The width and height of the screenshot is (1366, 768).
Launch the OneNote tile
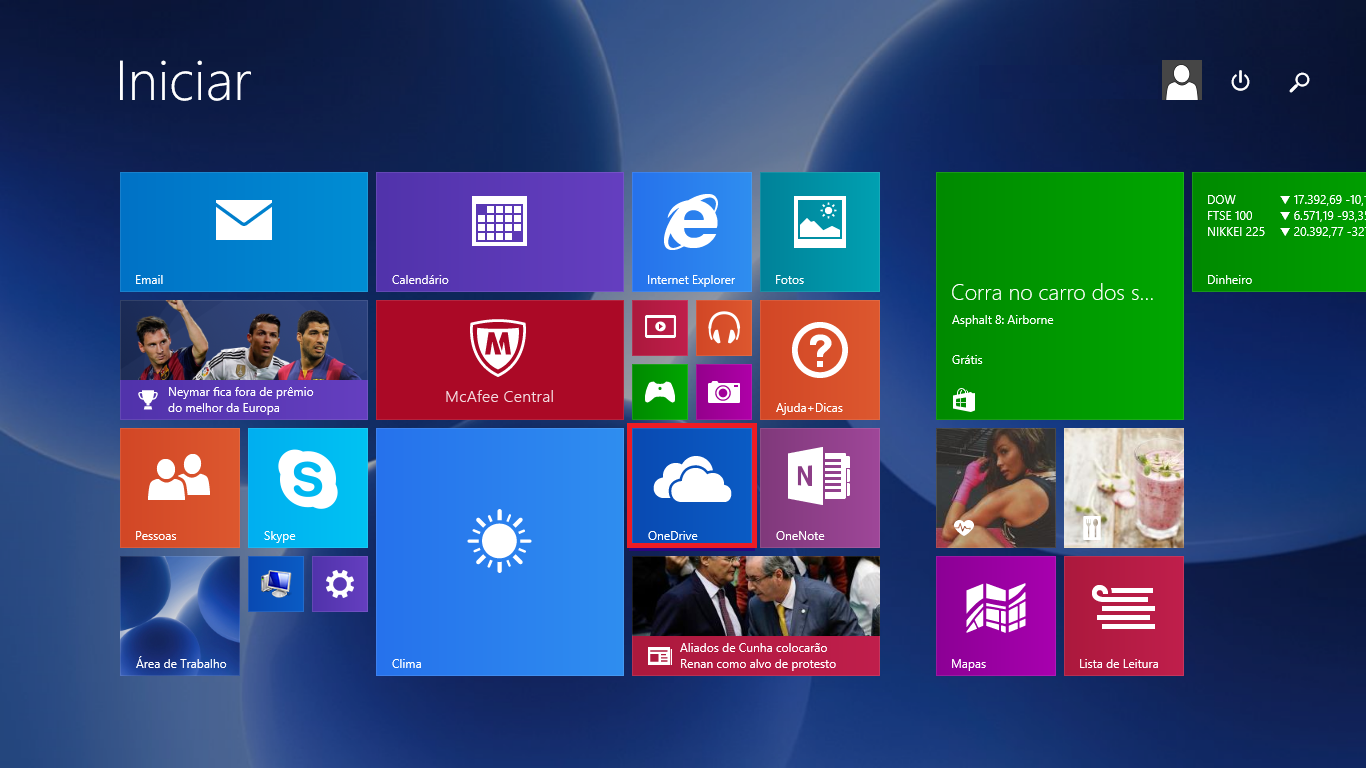coord(819,487)
